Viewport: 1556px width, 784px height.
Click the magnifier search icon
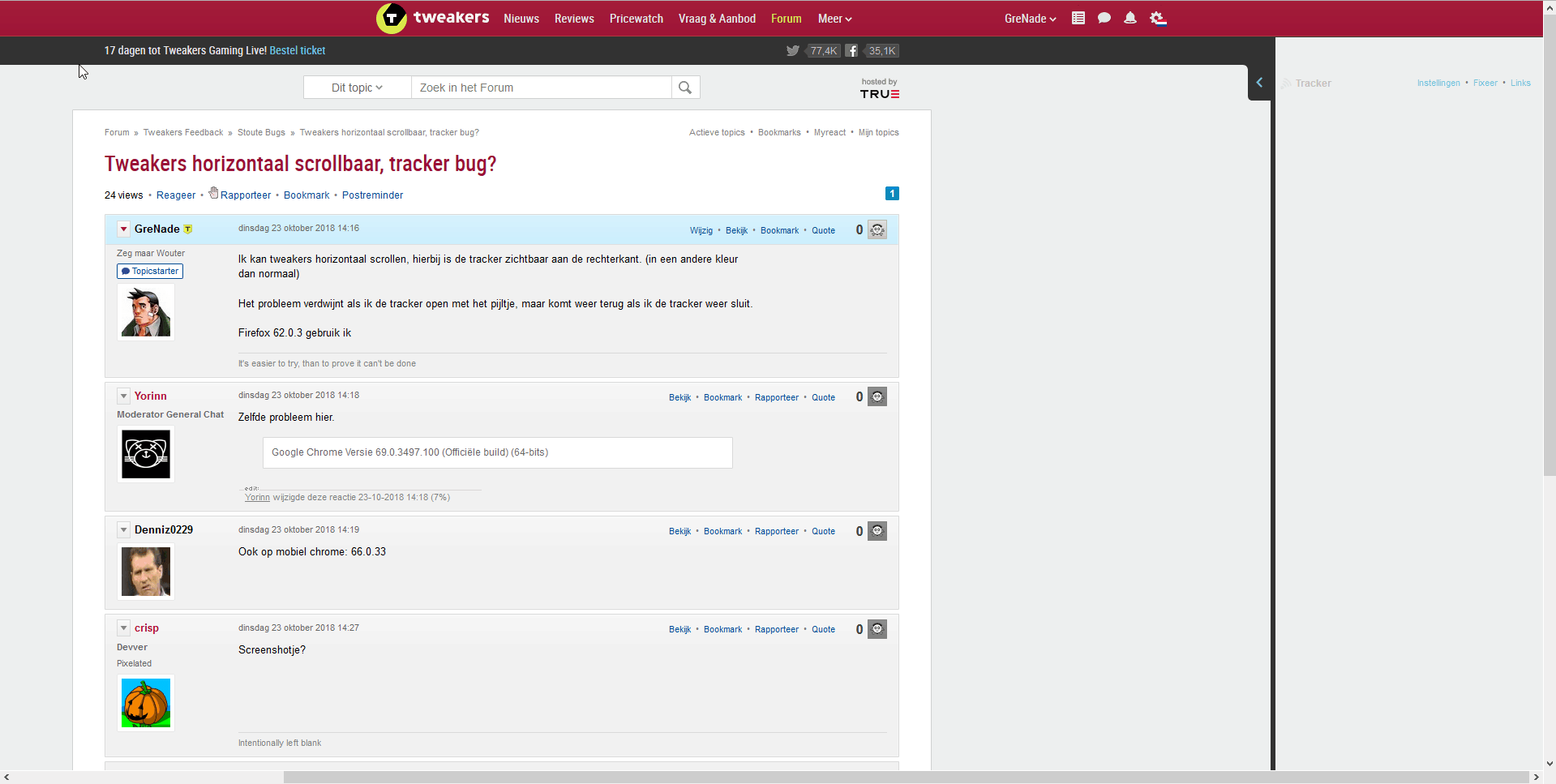[x=685, y=88]
